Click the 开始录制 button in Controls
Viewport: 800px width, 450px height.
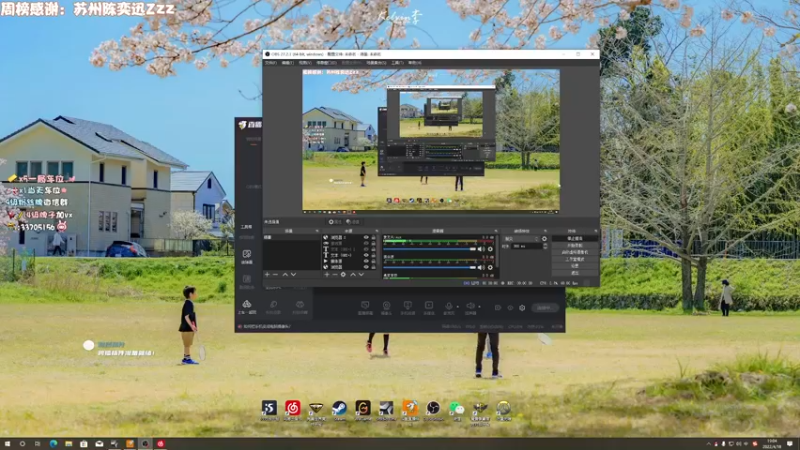[x=574, y=245]
